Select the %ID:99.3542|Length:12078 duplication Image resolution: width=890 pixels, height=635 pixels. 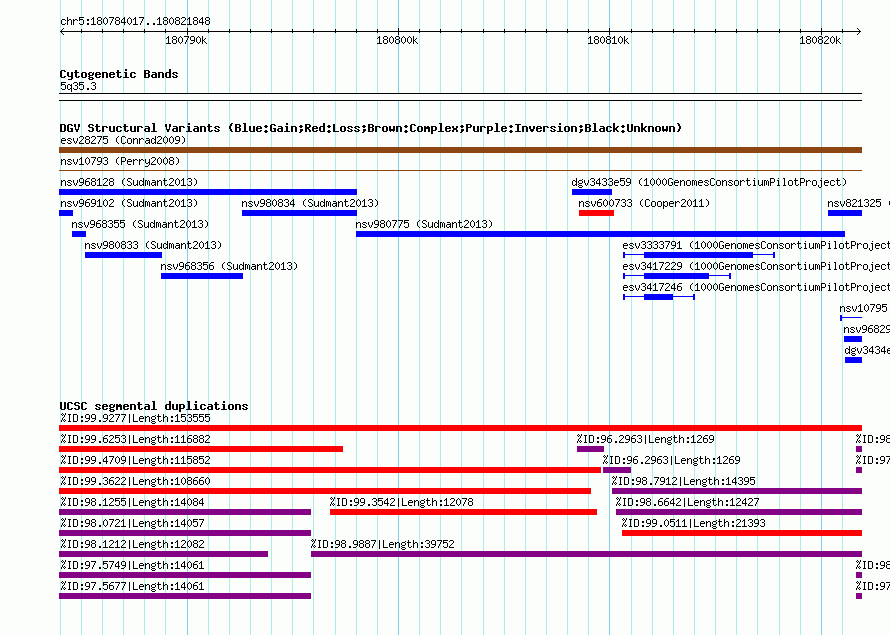pos(463,512)
